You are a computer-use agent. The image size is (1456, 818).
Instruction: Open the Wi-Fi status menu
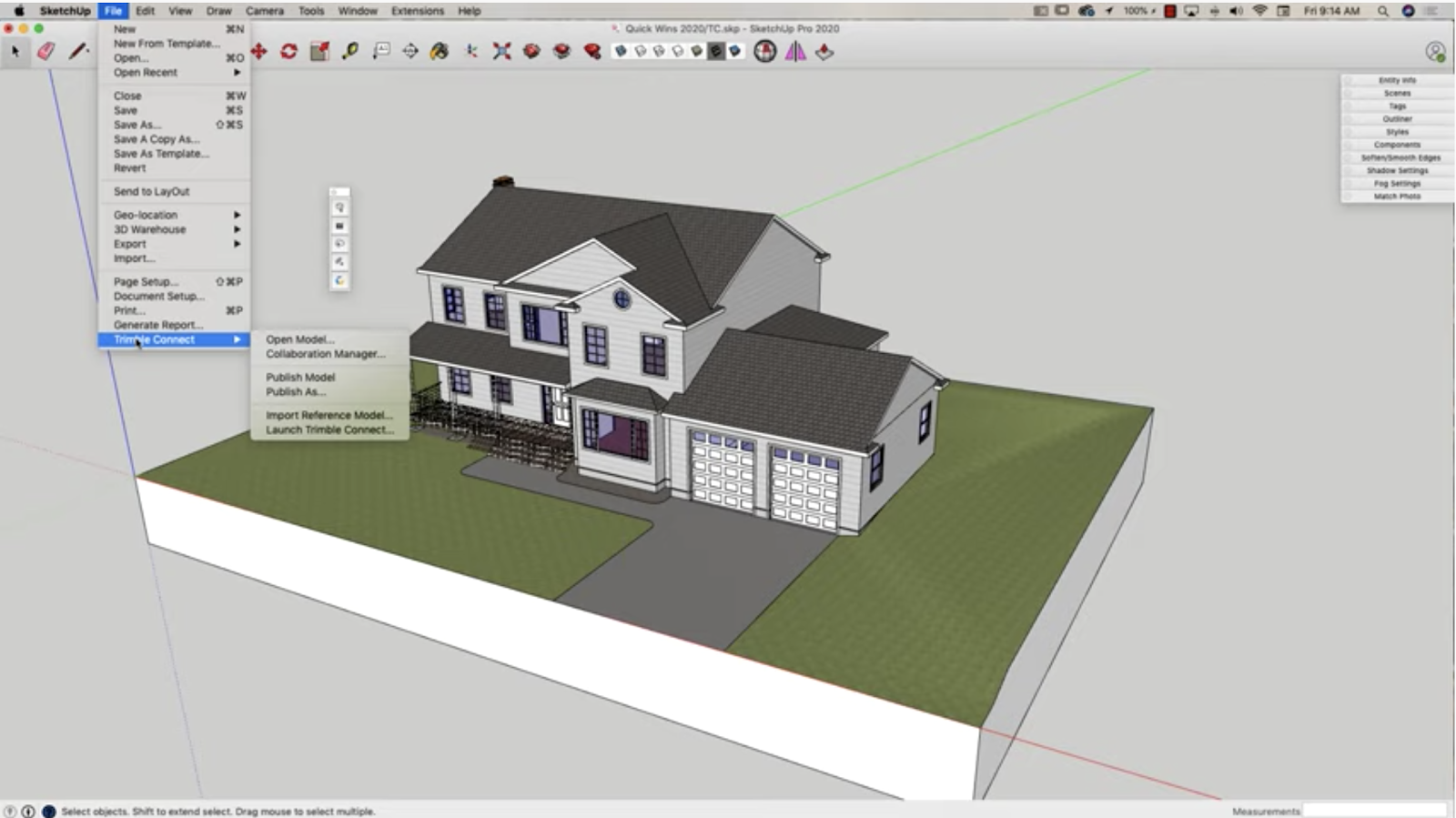(1259, 11)
